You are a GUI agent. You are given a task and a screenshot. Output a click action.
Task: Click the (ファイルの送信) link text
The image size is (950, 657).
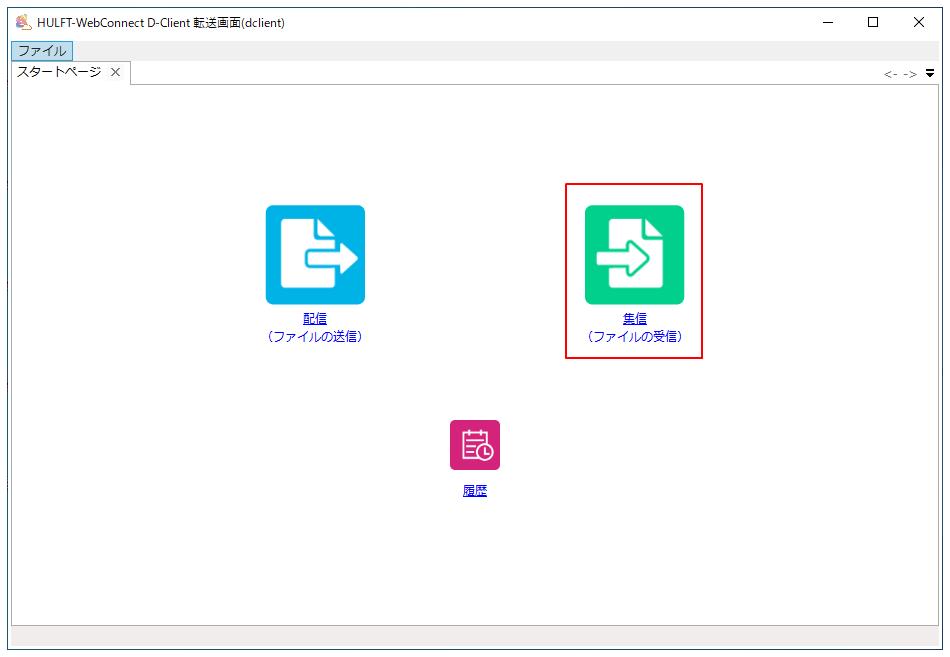[x=315, y=336]
